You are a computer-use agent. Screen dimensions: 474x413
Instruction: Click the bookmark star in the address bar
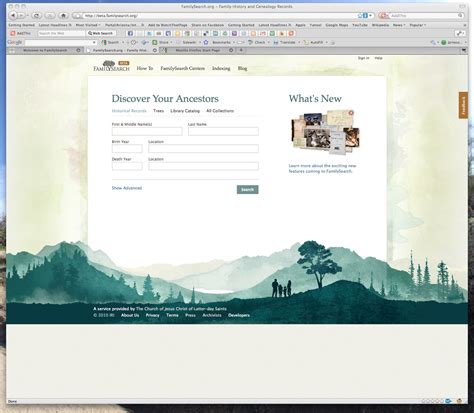360,15
